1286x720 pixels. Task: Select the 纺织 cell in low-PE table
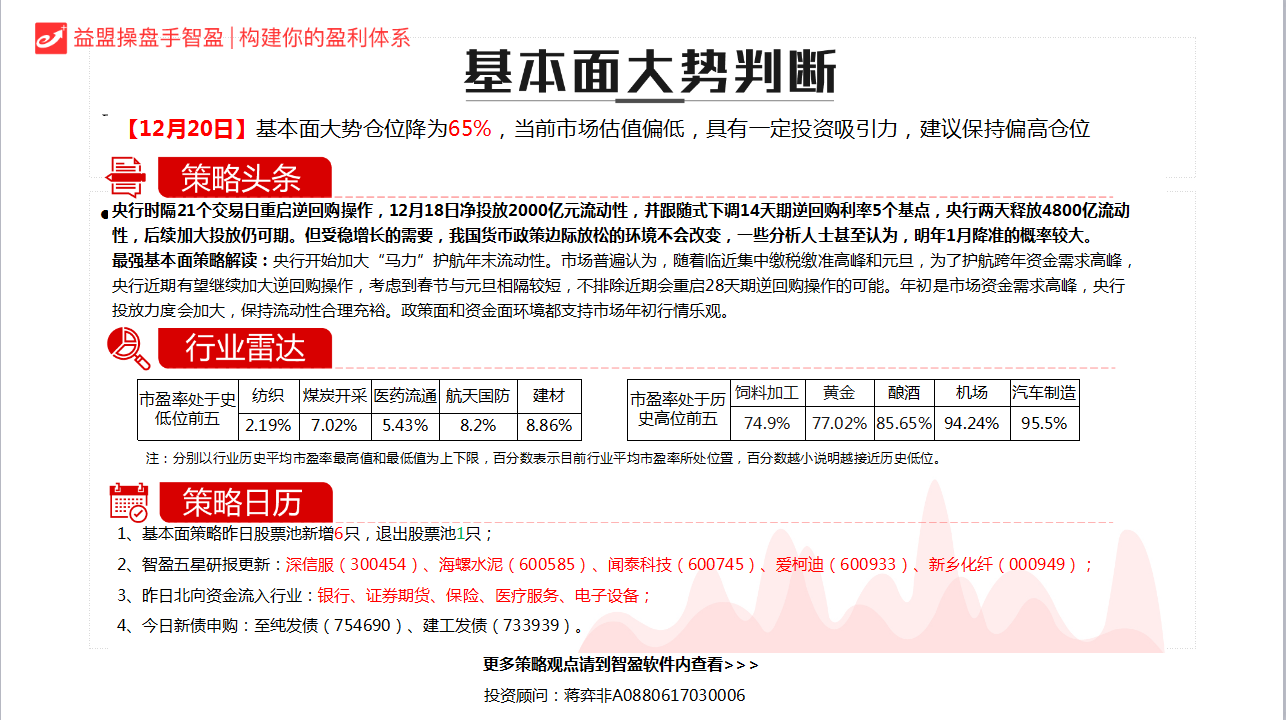click(268, 395)
